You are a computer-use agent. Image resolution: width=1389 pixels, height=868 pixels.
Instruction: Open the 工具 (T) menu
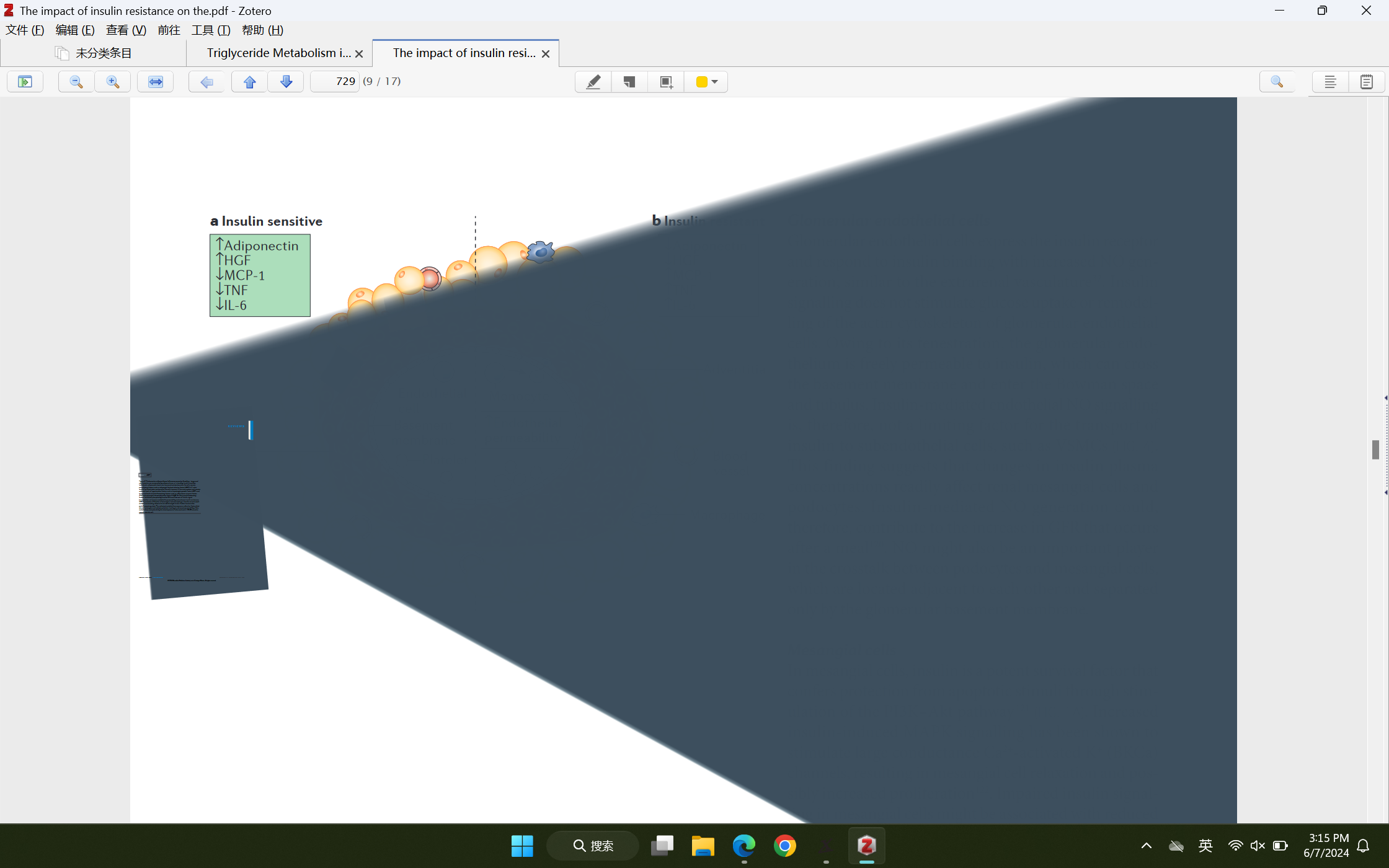211,30
